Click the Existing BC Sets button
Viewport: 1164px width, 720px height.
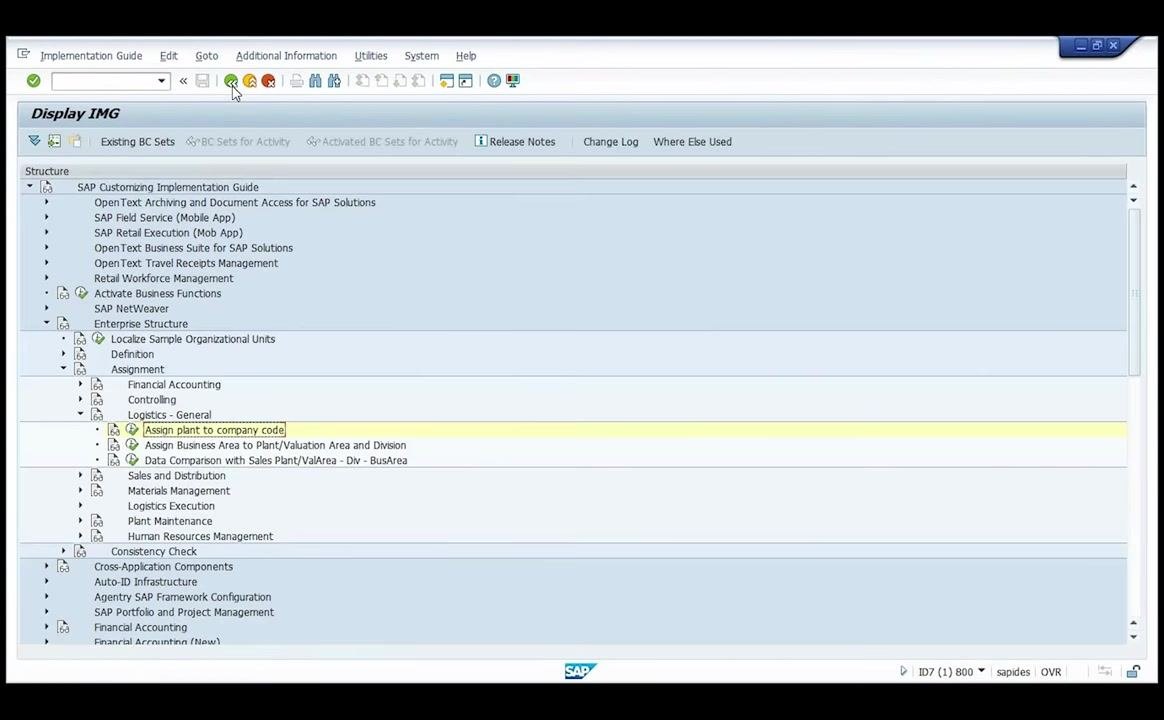click(x=137, y=142)
